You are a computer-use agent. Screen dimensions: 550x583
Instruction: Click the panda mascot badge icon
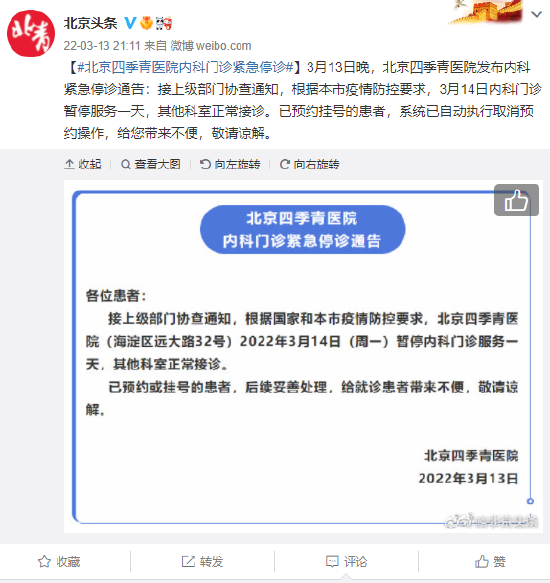[x=164, y=23]
